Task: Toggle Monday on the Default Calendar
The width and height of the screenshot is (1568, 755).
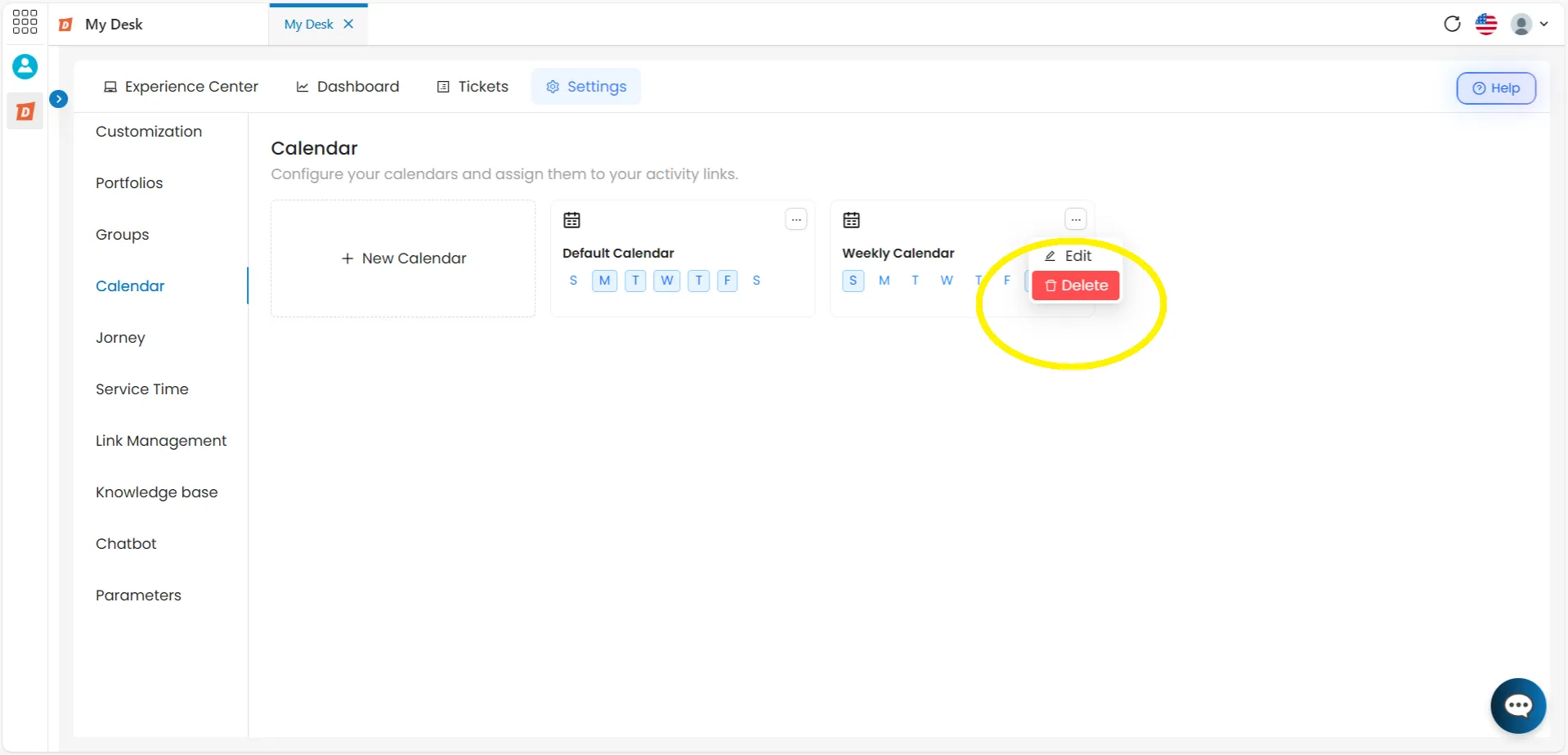Action: click(604, 281)
